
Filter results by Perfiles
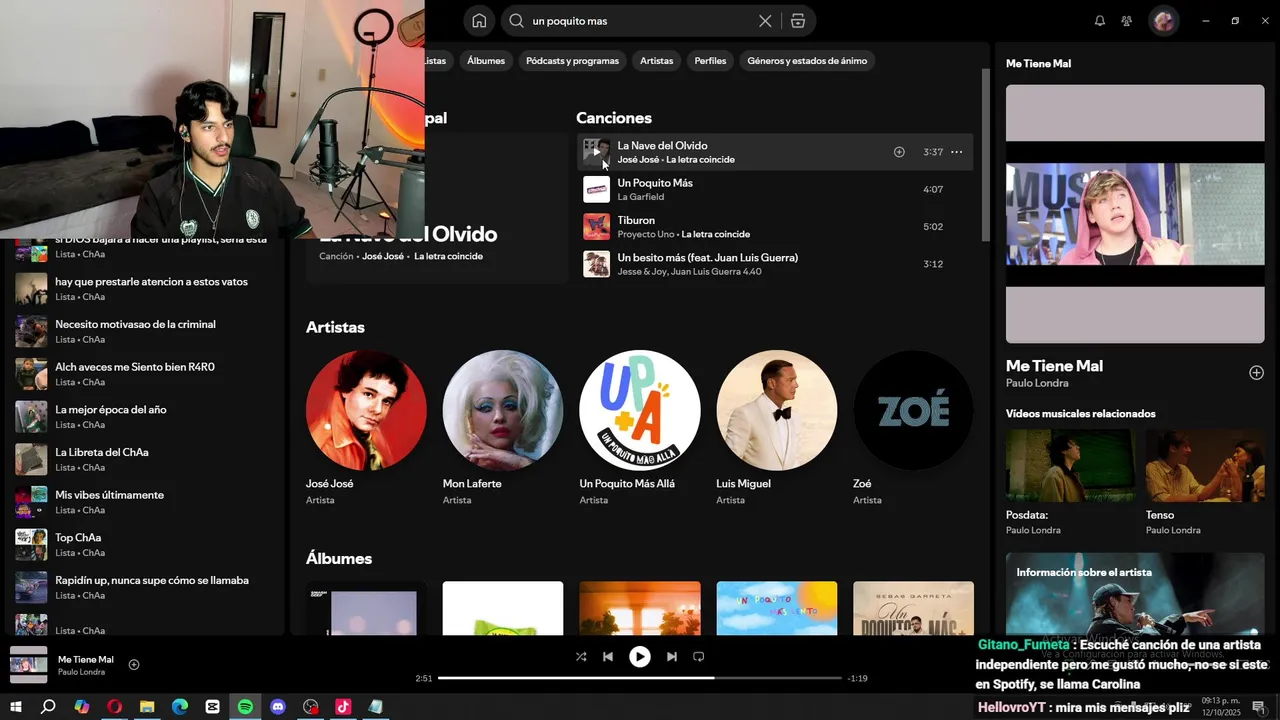710,61
